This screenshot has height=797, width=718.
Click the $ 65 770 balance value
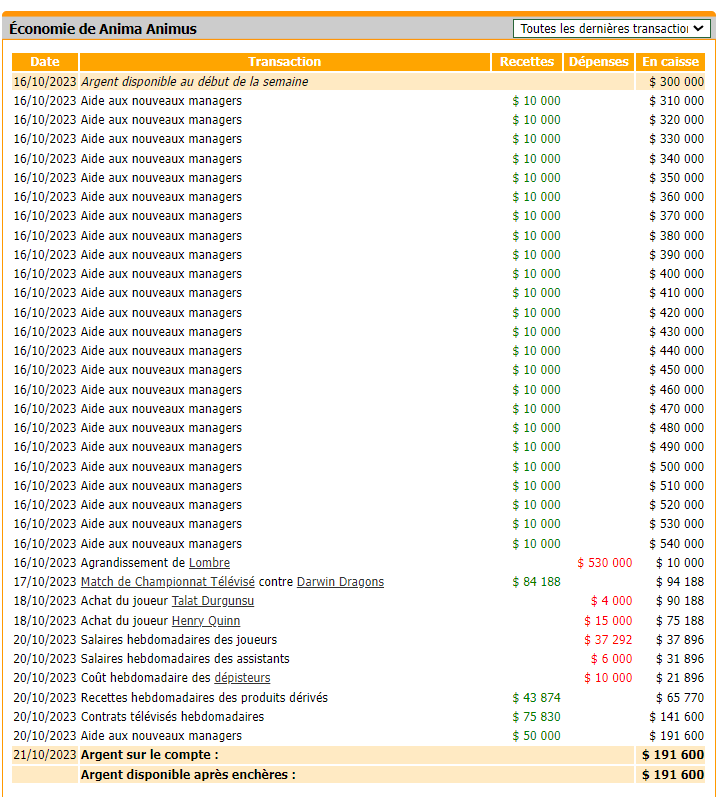click(x=680, y=697)
